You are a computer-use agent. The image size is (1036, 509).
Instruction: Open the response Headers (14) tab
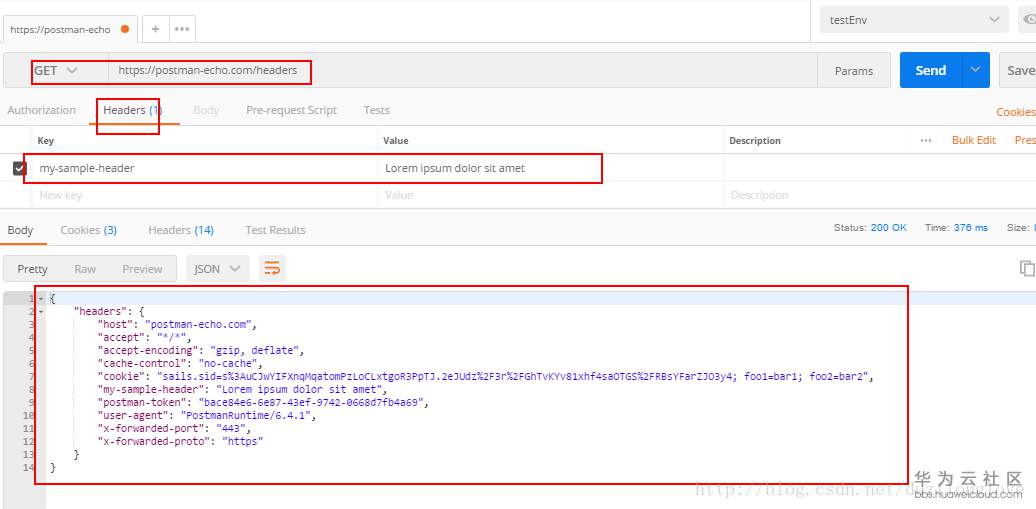[x=181, y=229]
